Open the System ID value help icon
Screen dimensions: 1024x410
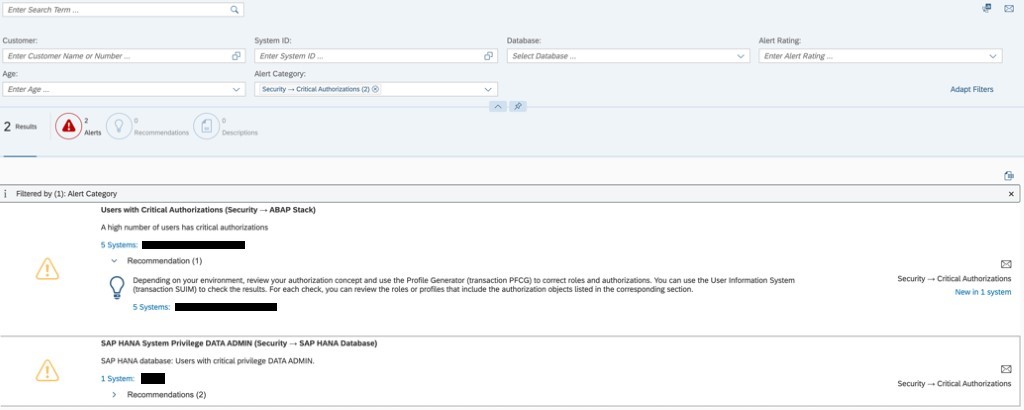pos(488,56)
